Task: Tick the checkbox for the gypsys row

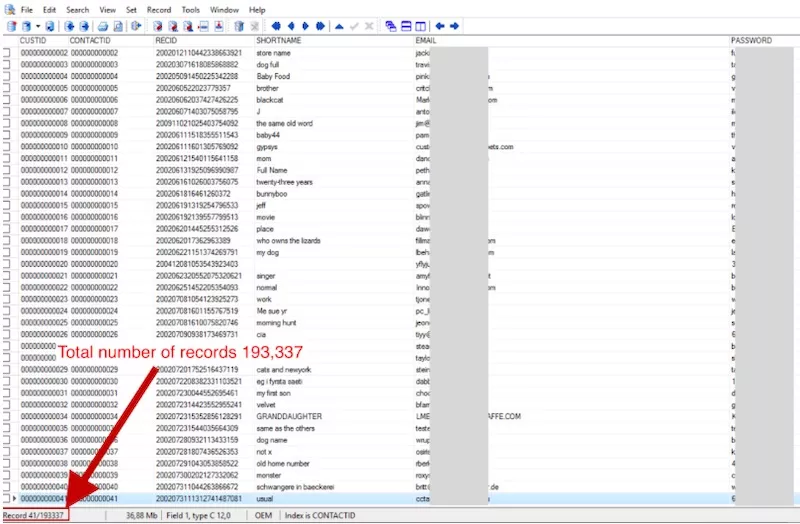Action: [7, 146]
